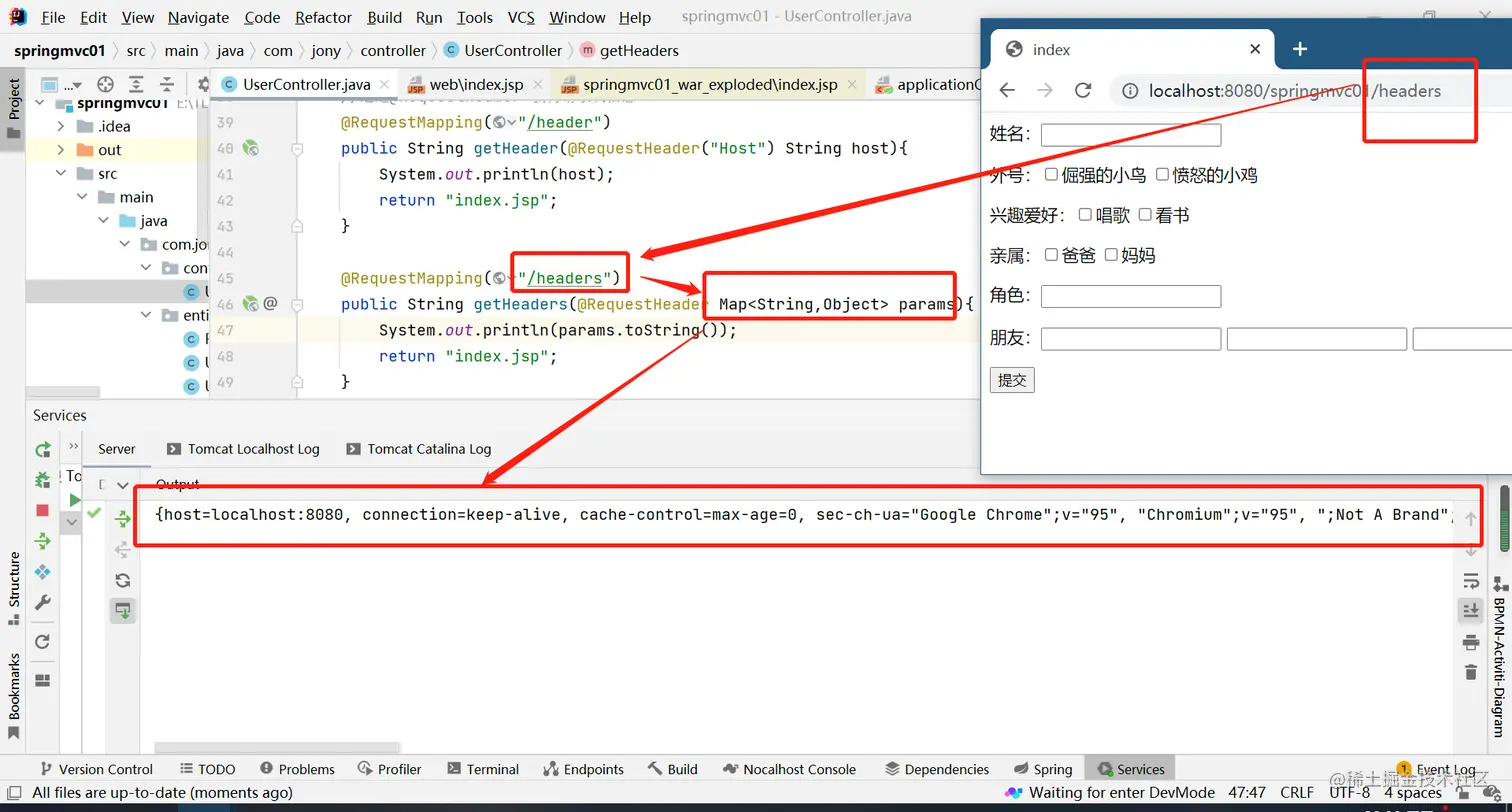Close the browser index tab
The width and height of the screenshot is (1512, 812).
point(1255,49)
